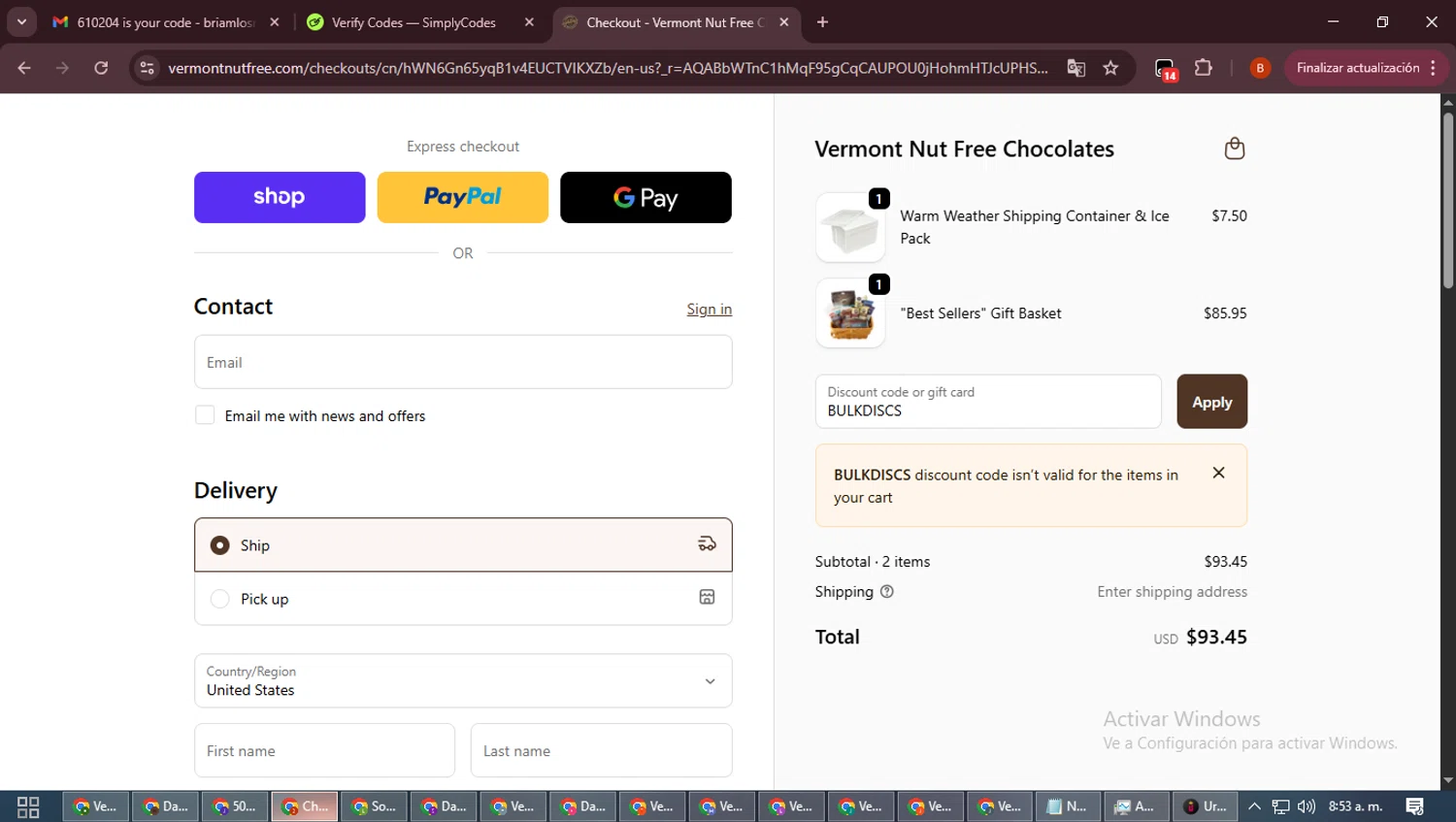Open the shipping info help icon
1456x822 pixels.
886,591
